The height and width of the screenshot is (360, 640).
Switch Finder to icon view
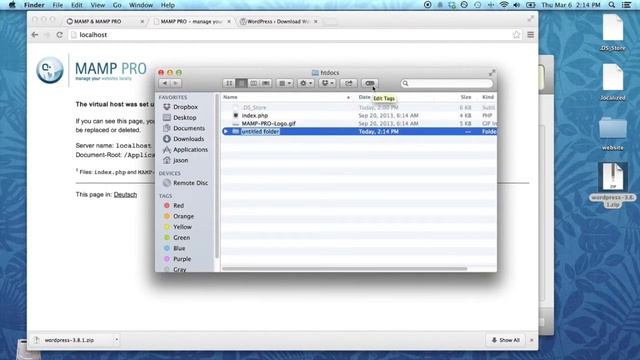pyautogui.click(x=229, y=83)
